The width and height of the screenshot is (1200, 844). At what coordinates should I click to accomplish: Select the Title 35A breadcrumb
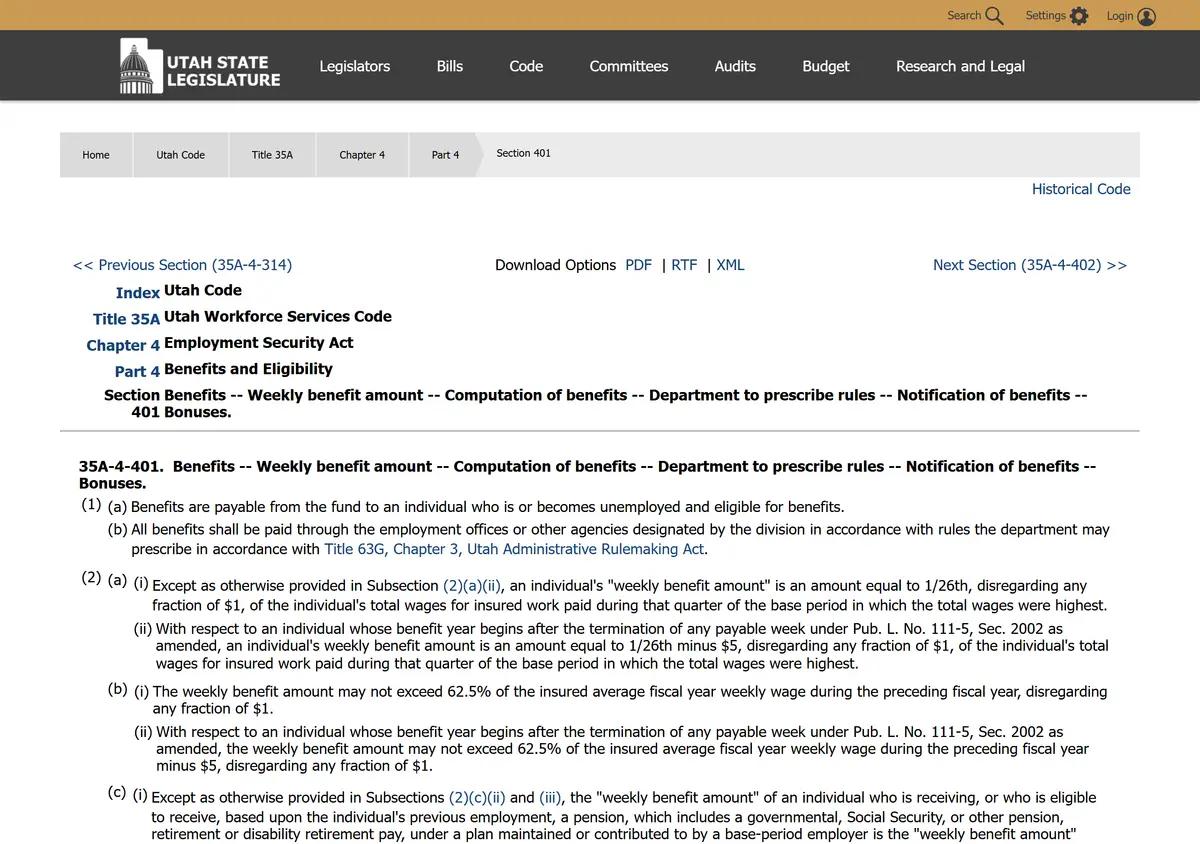tap(272, 155)
